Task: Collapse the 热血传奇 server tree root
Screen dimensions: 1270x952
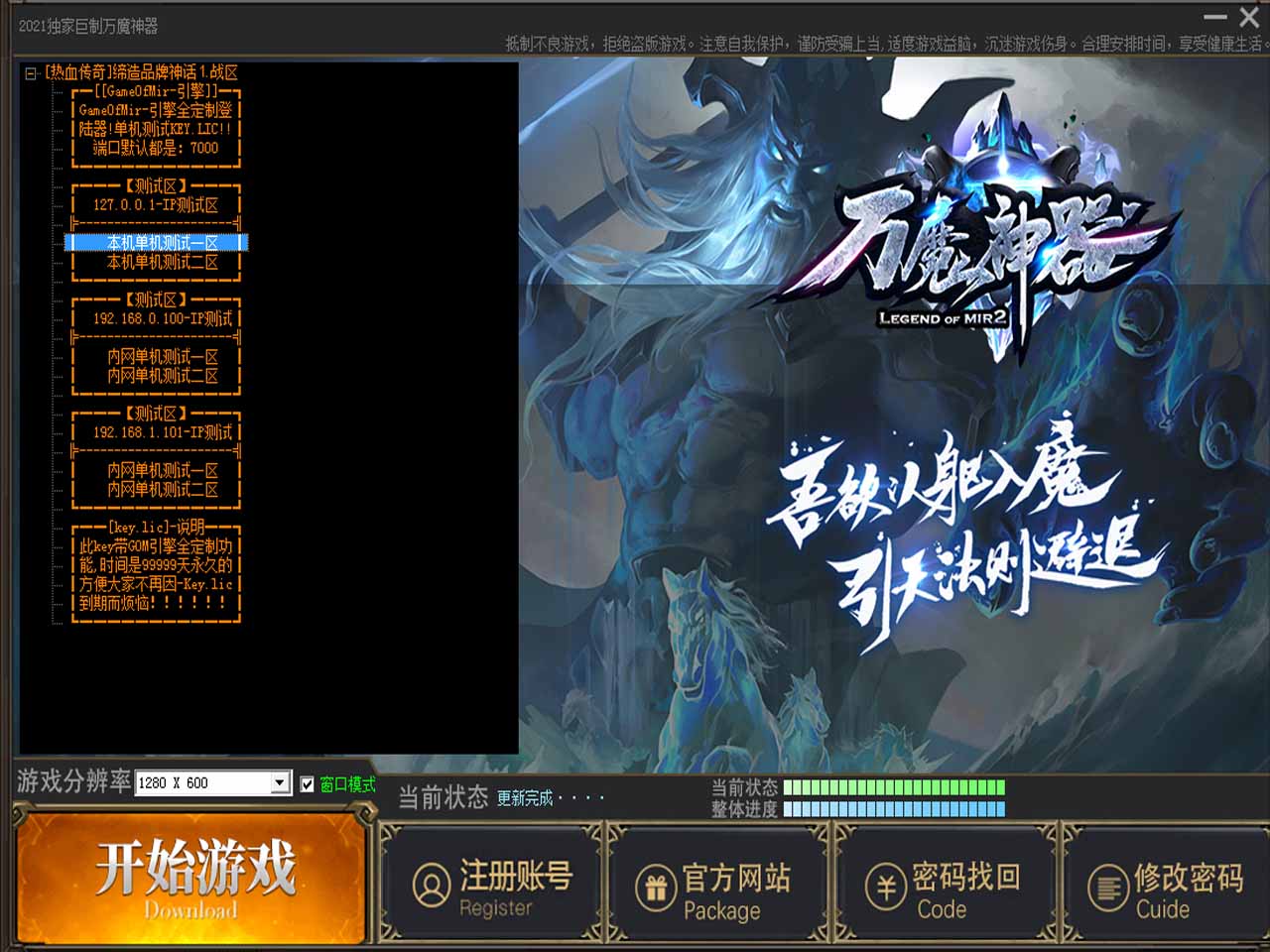Action: (31, 72)
